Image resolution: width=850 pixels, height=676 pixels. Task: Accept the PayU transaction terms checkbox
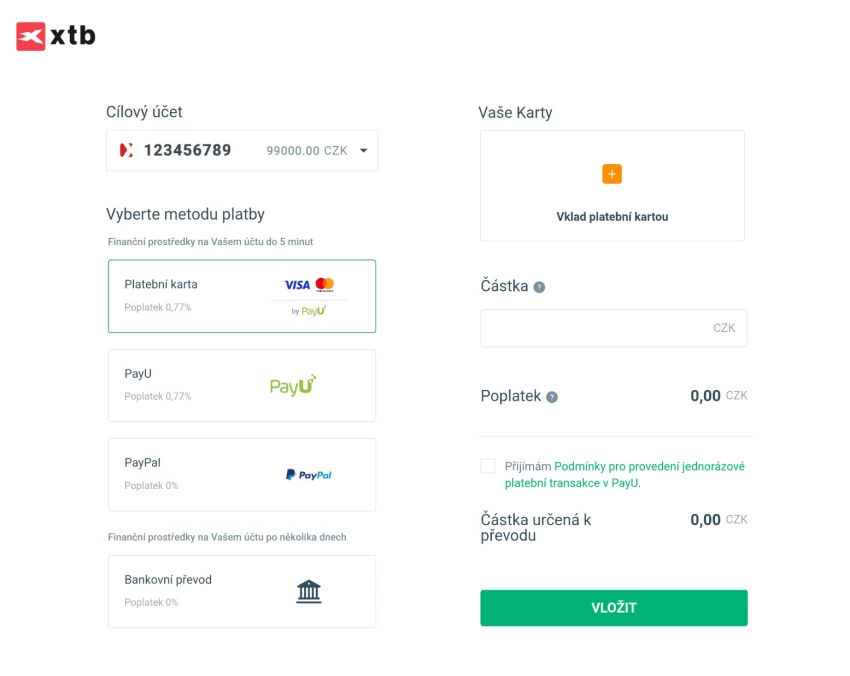tap(488, 466)
